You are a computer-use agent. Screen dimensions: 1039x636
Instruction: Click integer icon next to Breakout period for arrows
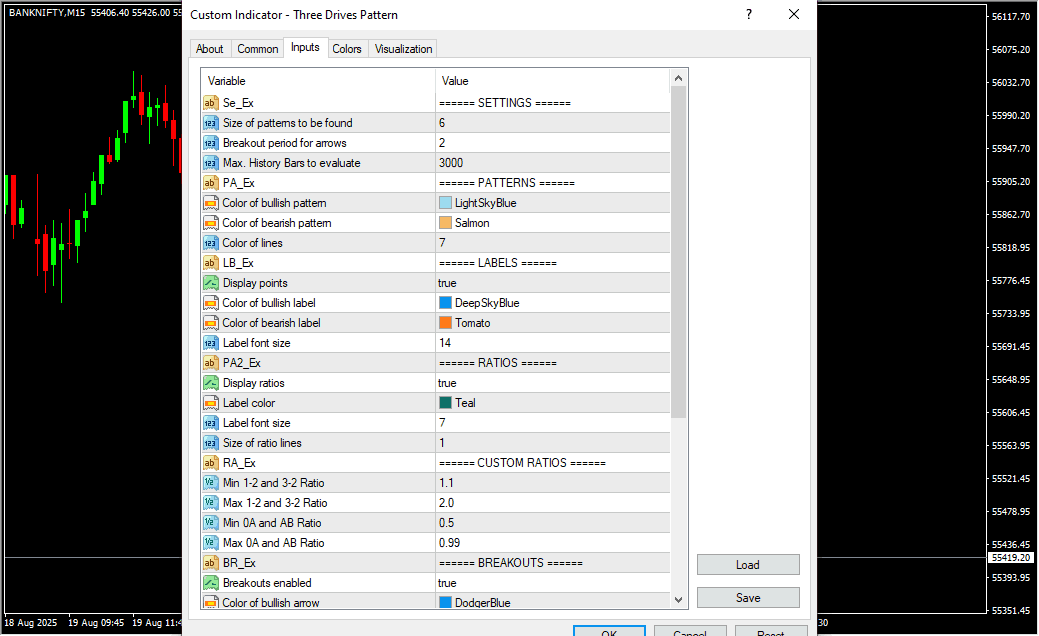click(x=211, y=143)
